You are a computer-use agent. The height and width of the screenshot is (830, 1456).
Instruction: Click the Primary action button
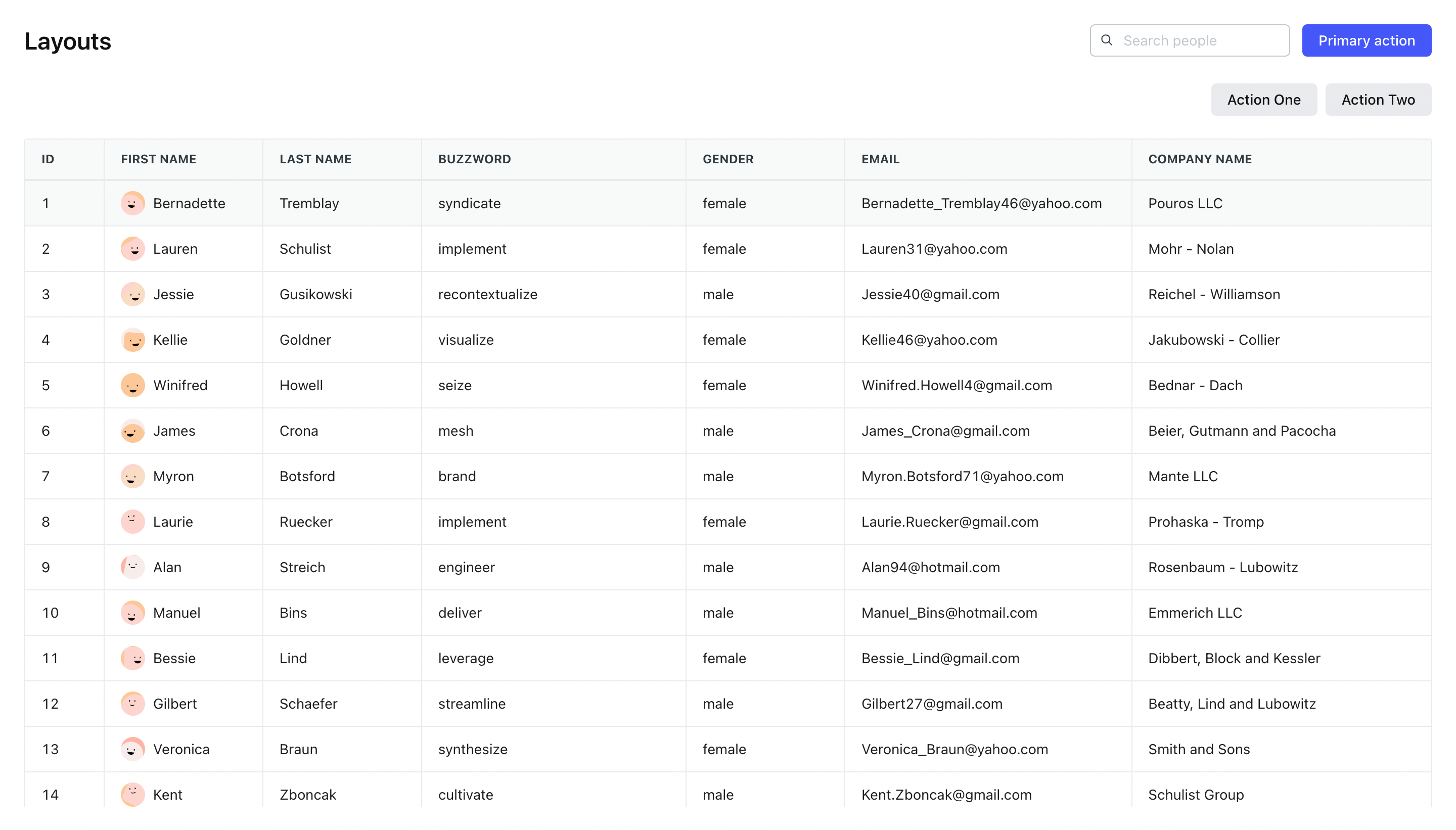point(1367,40)
